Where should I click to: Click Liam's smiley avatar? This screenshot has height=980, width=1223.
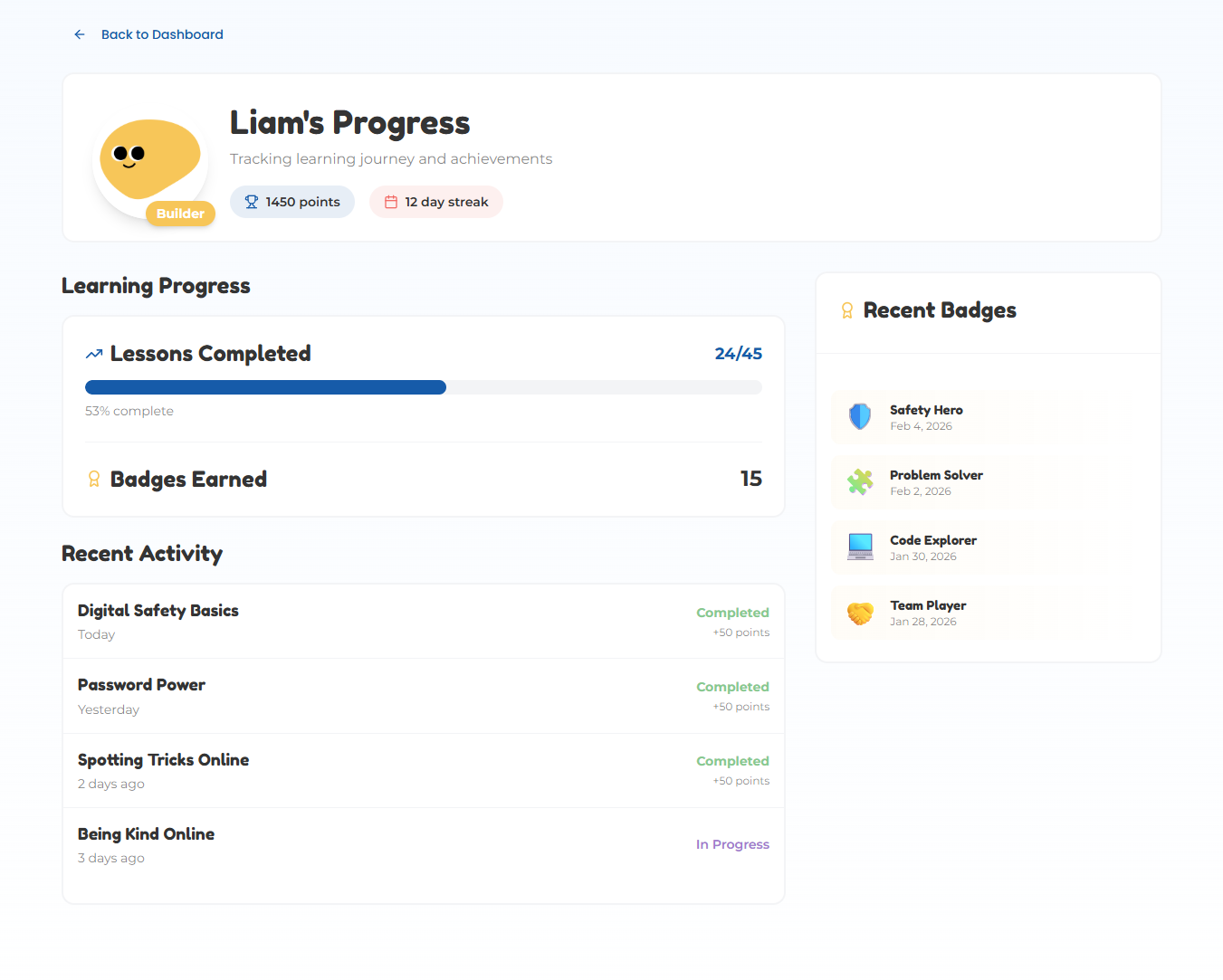point(149,157)
